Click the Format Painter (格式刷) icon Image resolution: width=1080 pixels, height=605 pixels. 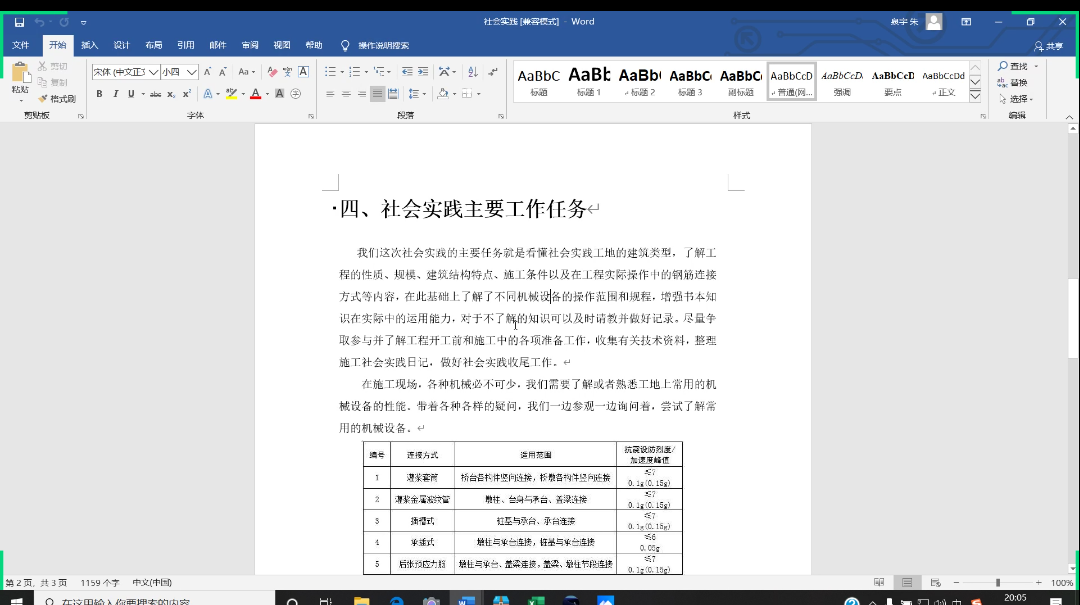57,98
